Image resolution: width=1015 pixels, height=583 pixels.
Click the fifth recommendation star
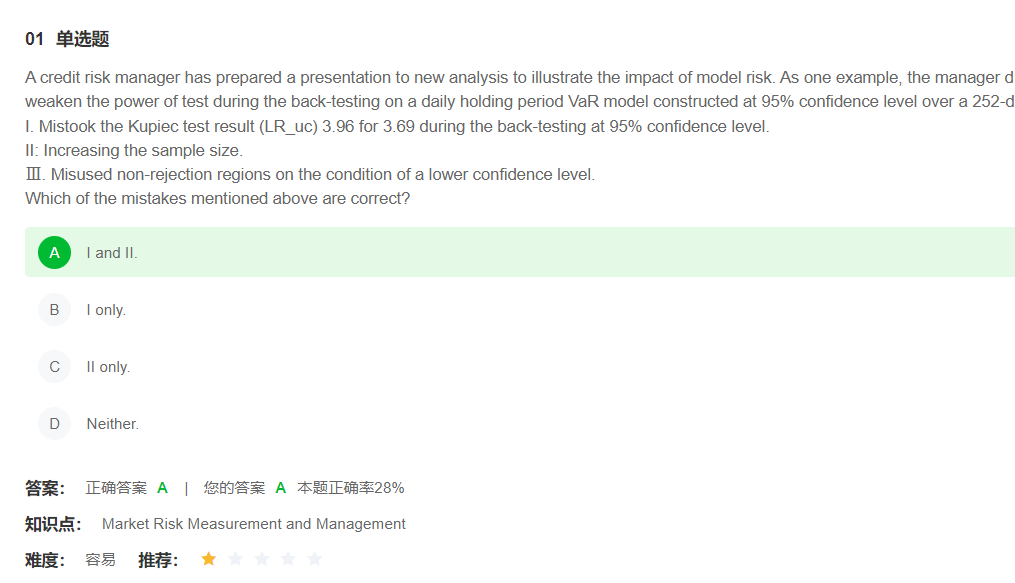[315, 559]
